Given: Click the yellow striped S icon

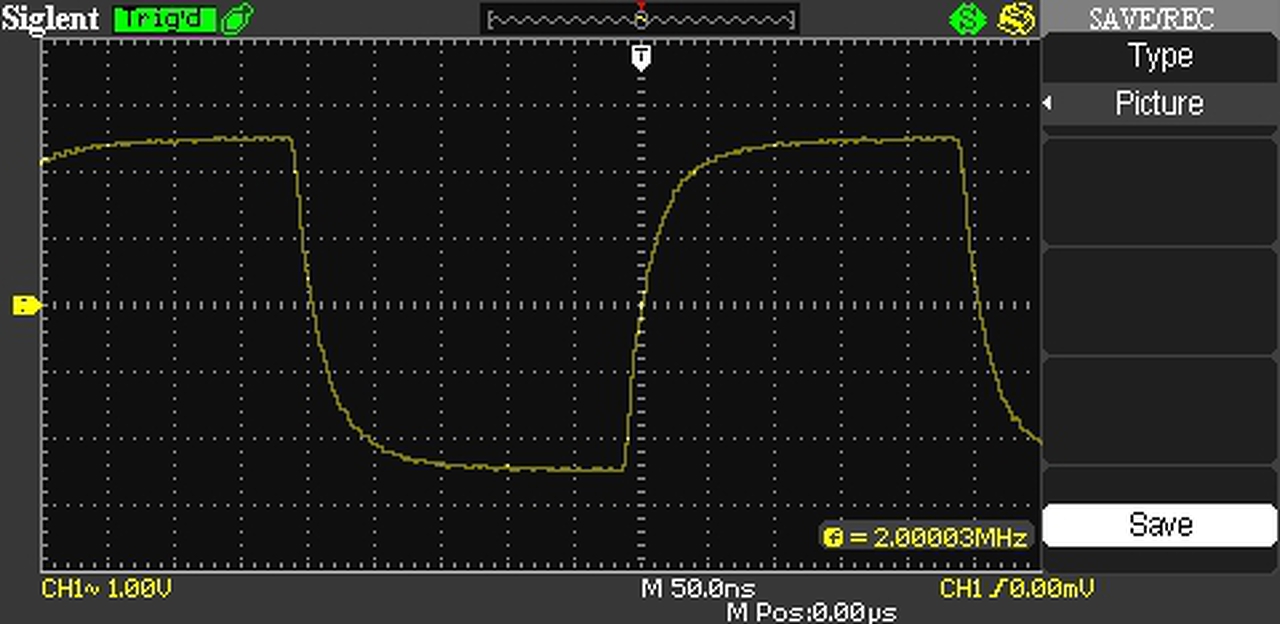Looking at the screenshot, I should pos(1017,19).
